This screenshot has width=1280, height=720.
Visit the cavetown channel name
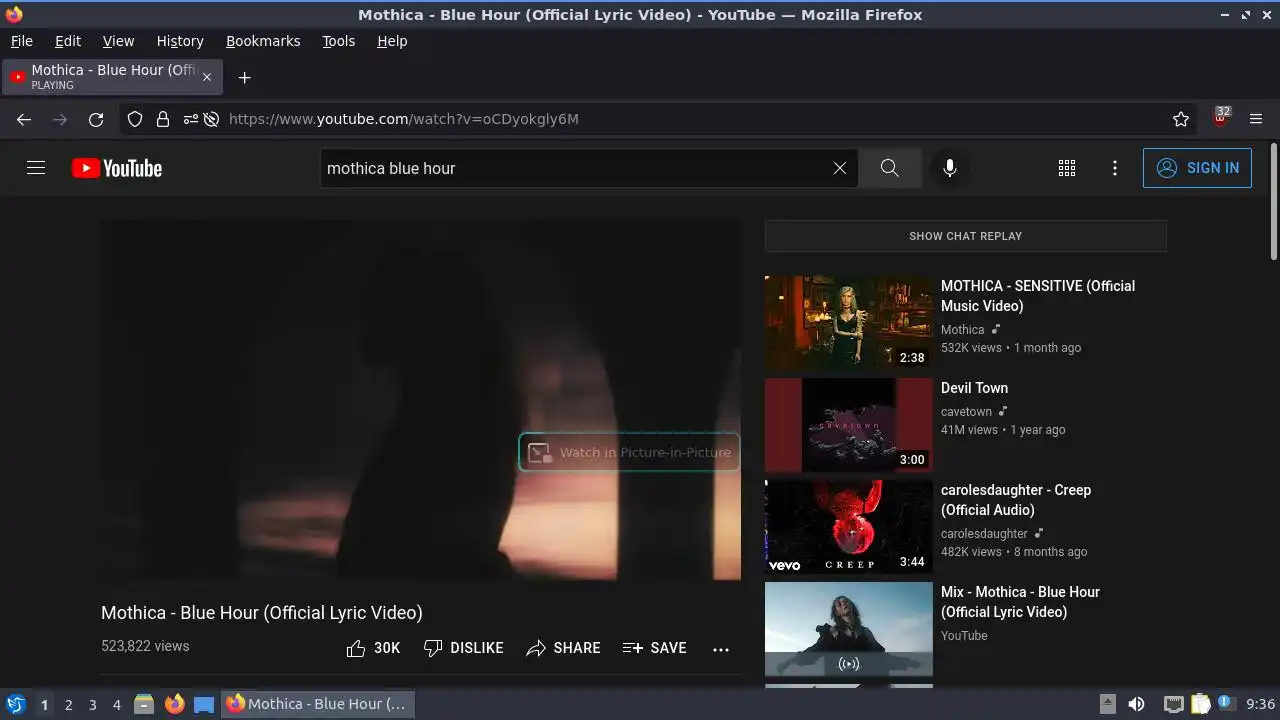click(966, 412)
